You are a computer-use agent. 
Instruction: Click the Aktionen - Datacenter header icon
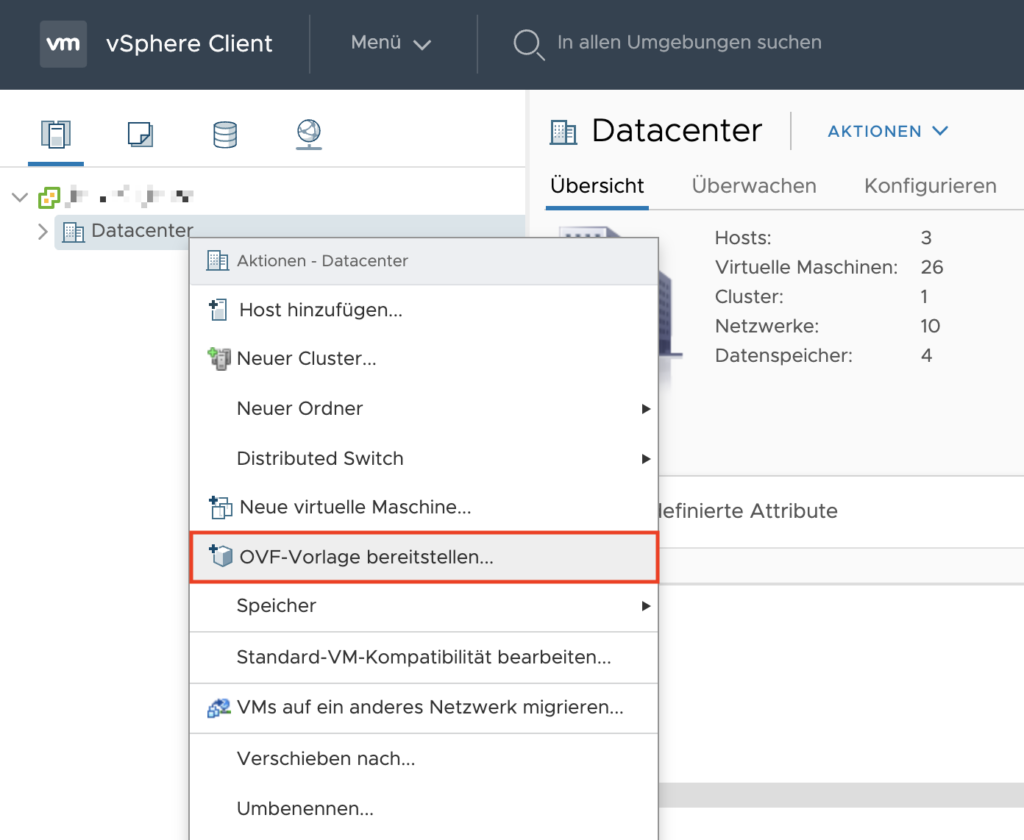click(217, 261)
